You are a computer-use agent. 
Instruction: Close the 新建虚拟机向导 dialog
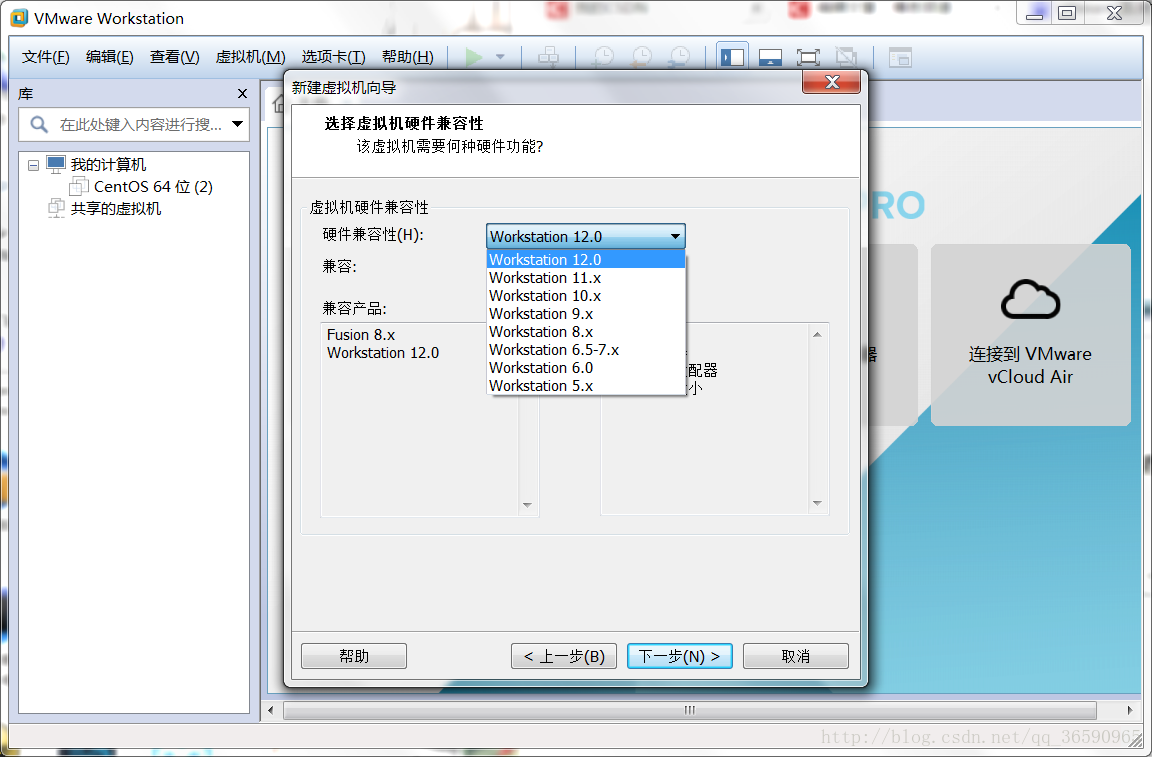click(832, 82)
